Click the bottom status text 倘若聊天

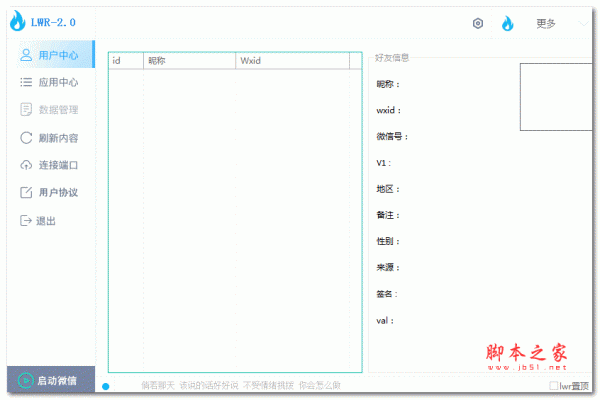coord(158,385)
